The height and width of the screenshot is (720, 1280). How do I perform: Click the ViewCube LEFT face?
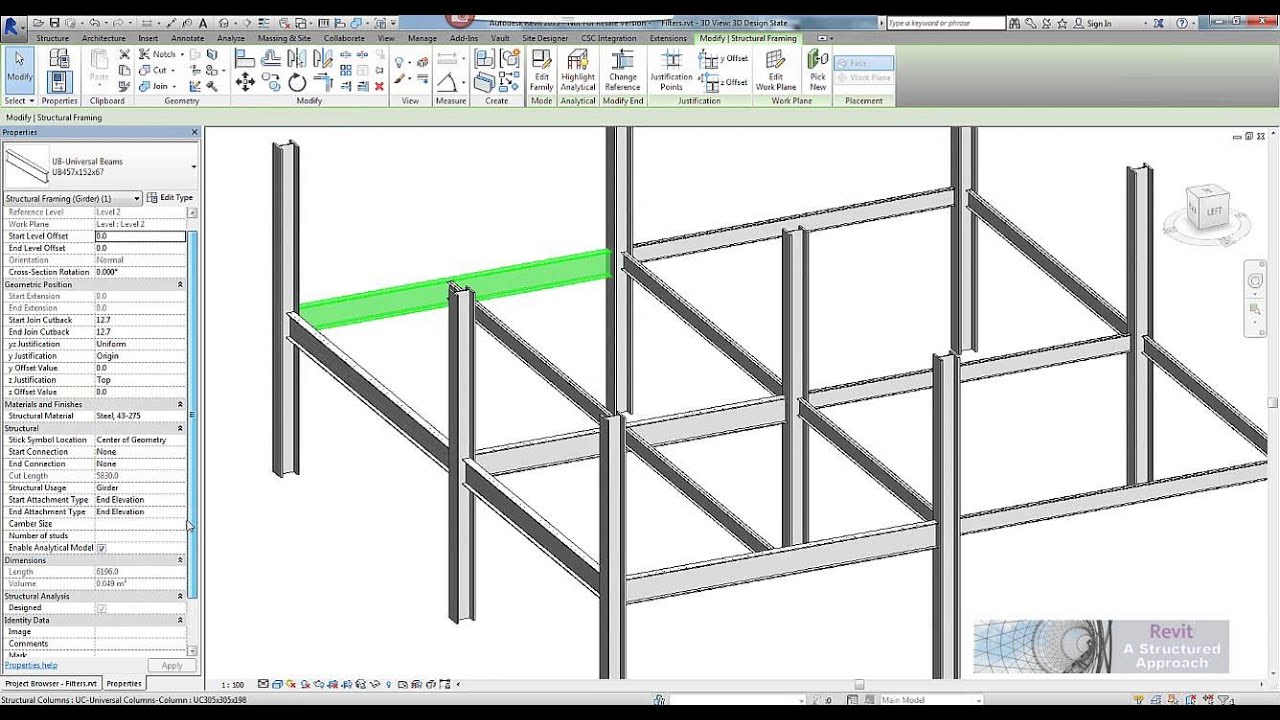(x=1214, y=211)
